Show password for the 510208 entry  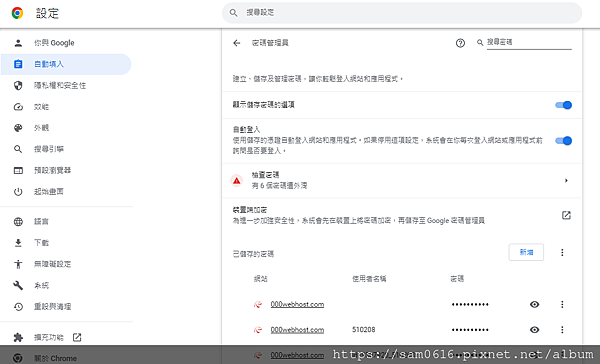(x=535, y=330)
